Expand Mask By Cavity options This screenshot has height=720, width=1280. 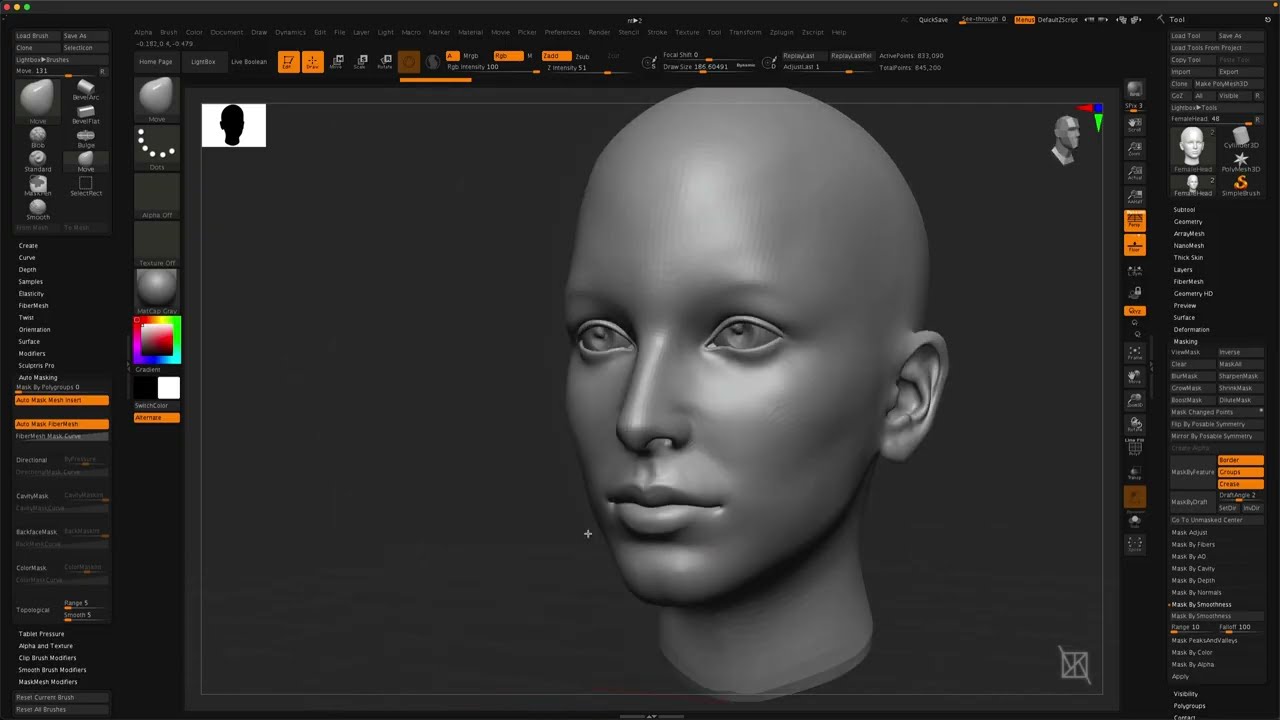click(1193, 568)
